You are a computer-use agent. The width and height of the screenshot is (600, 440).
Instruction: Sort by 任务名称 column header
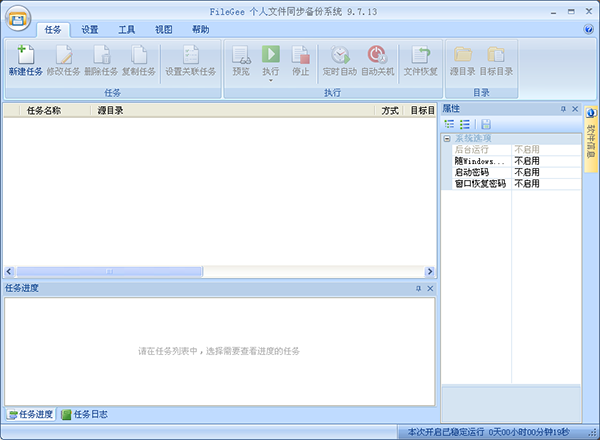tap(55, 111)
